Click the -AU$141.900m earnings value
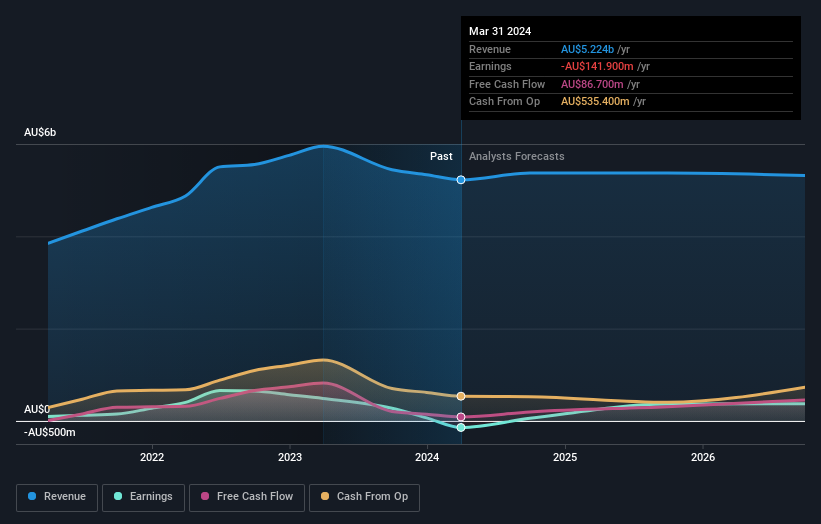 coord(597,66)
